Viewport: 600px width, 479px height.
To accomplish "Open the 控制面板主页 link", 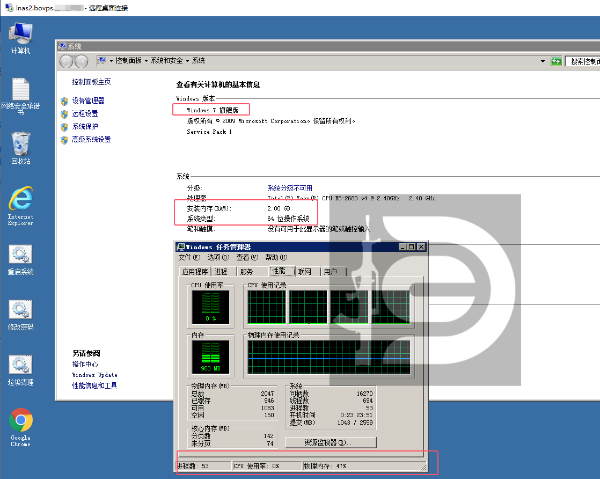I will click(x=91, y=81).
